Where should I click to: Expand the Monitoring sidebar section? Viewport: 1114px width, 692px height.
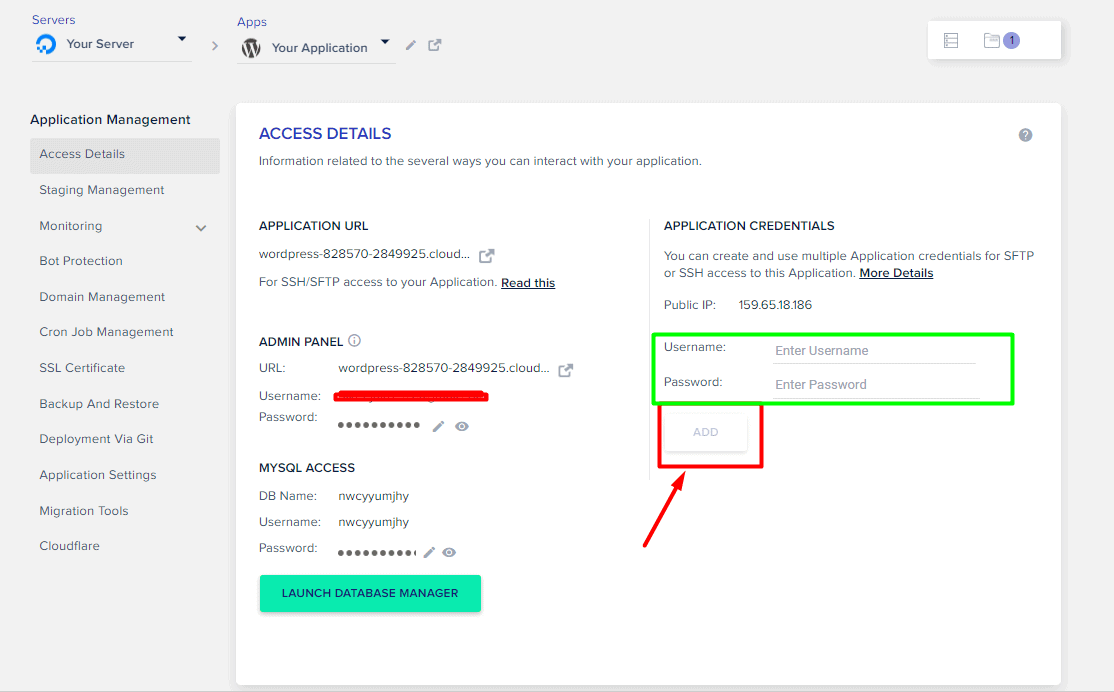point(201,228)
